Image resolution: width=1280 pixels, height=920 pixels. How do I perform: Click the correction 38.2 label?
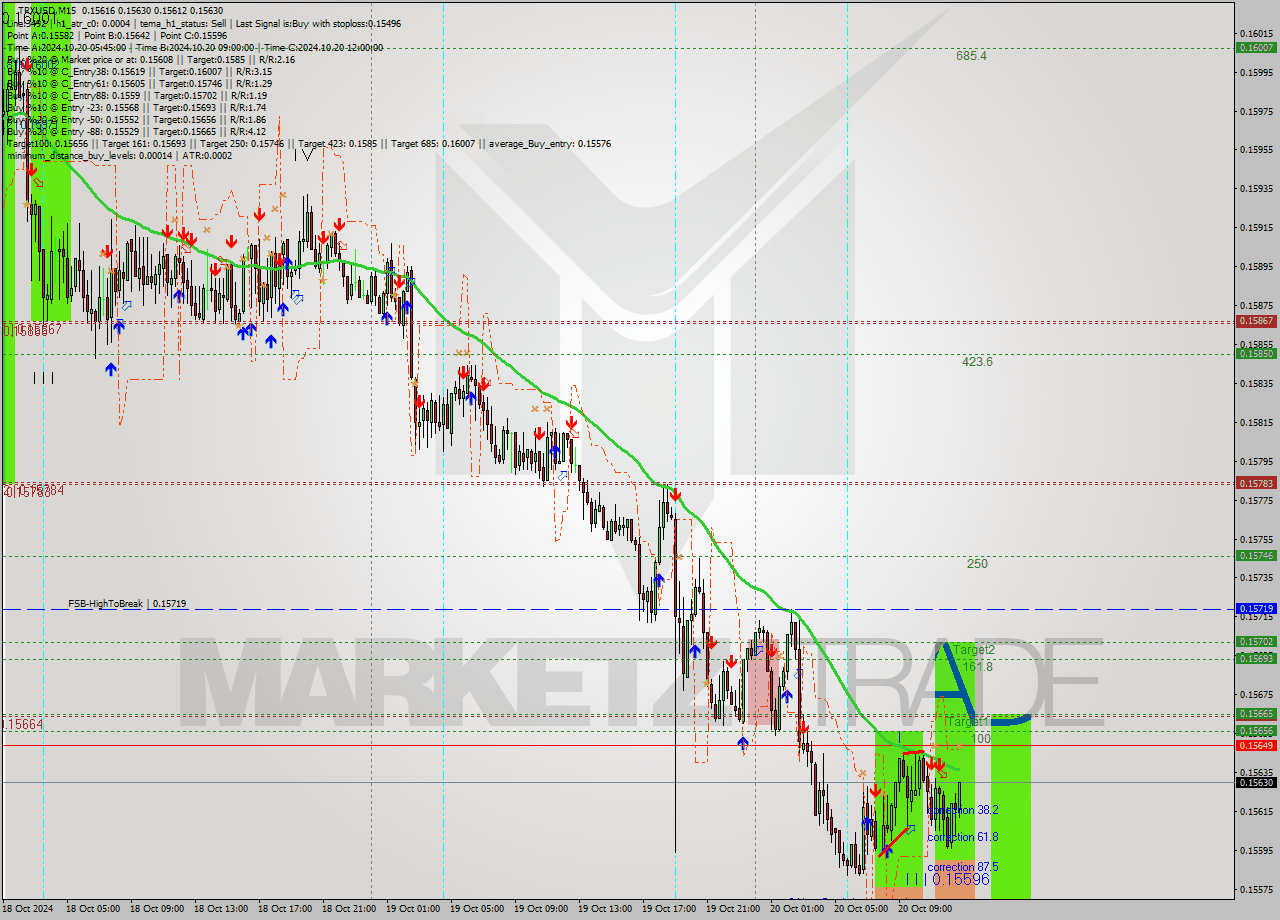(963, 810)
